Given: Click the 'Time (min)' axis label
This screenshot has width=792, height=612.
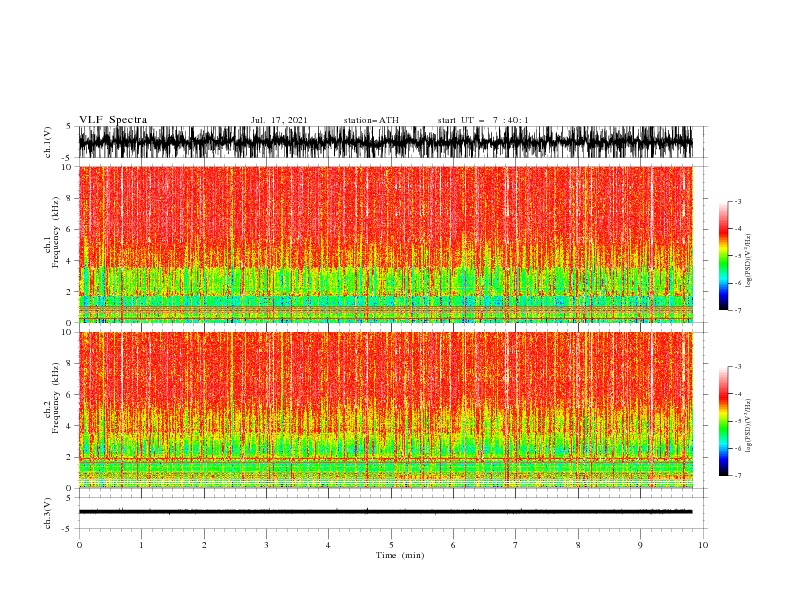Looking at the screenshot, I should pyautogui.click(x=400, y=555).
